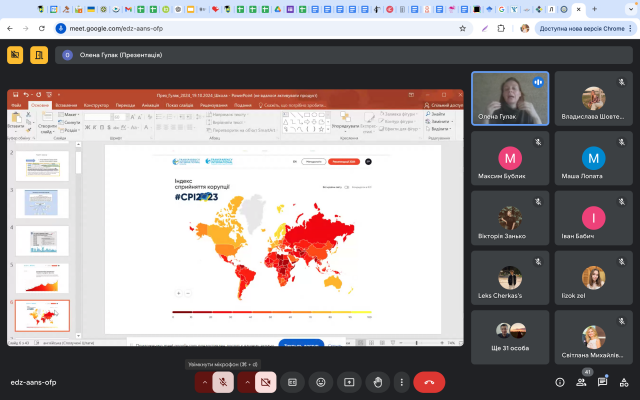Open the activities panel icon
This screenshot has height=400, width=640.
(624, 382)
